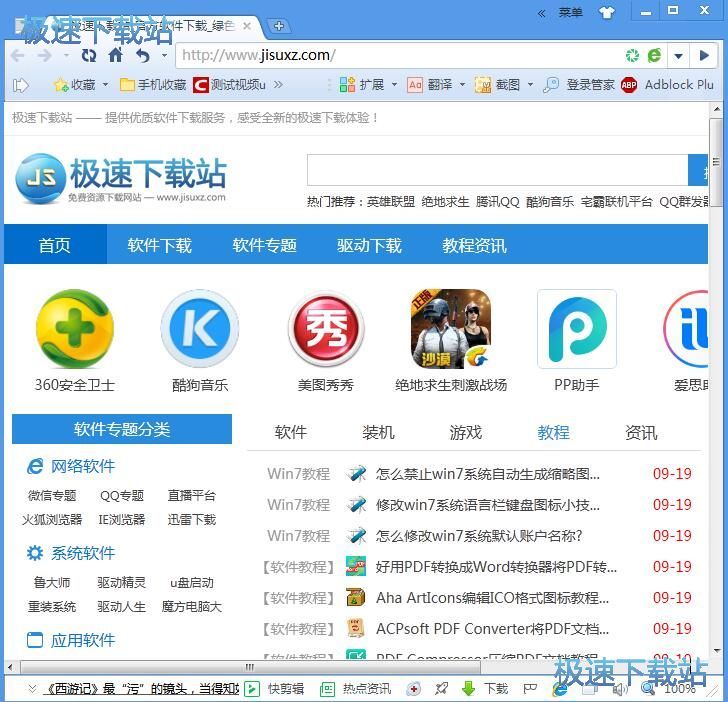Expand the 截图 dropdown arrow

point(530,85)
